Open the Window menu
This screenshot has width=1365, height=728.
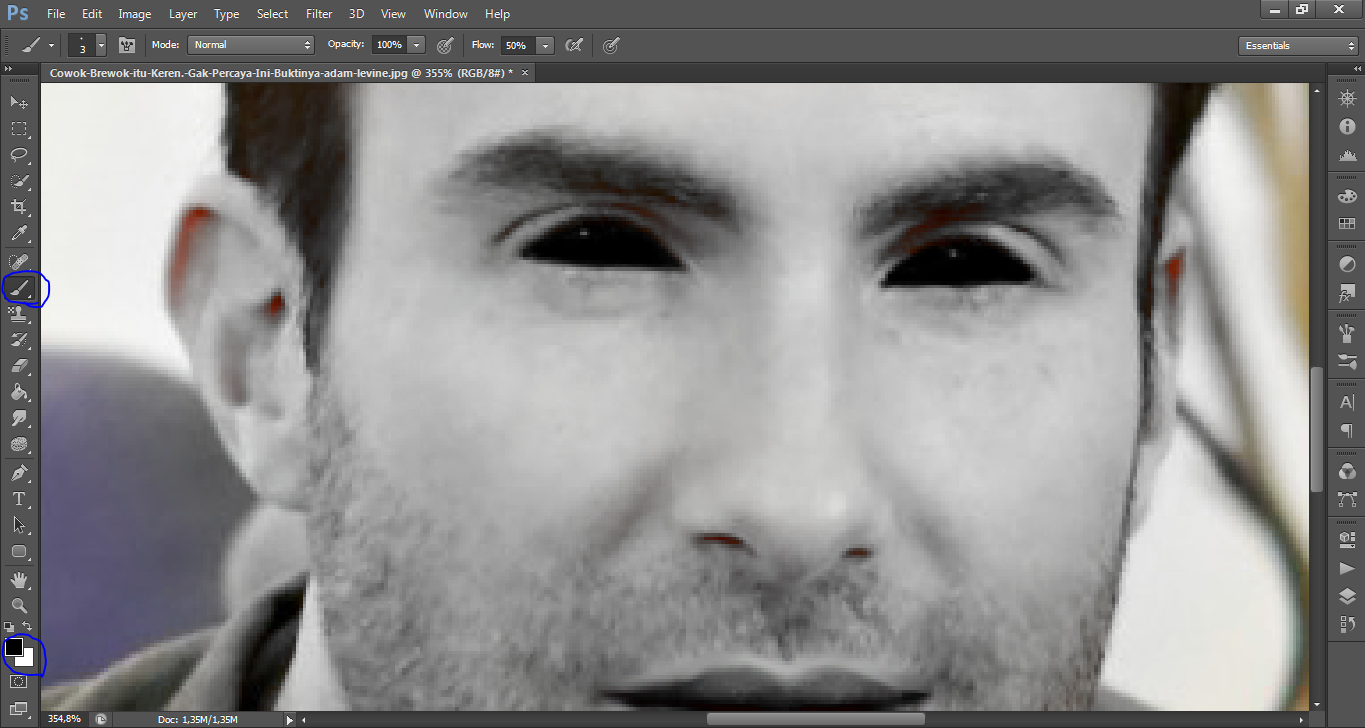446,14
